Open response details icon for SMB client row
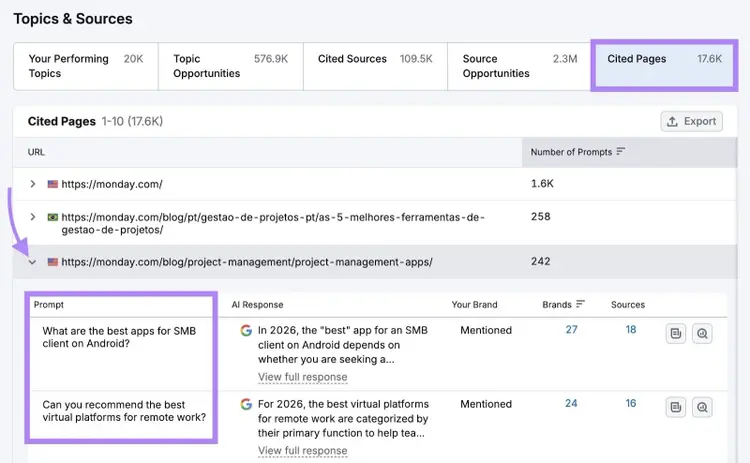Viewport: 750px width, 463px height. point(676,333)
